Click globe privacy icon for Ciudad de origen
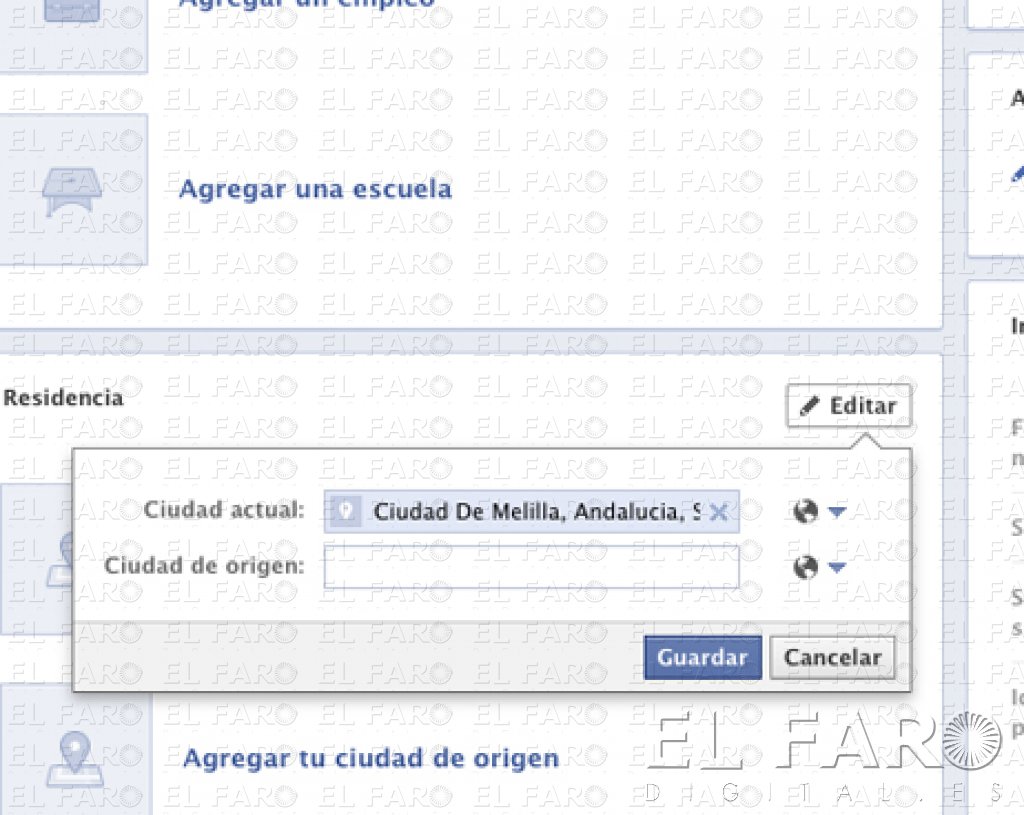Image resolution: width=1024 pixels, height=815 pixels. [x=806, y=567]
